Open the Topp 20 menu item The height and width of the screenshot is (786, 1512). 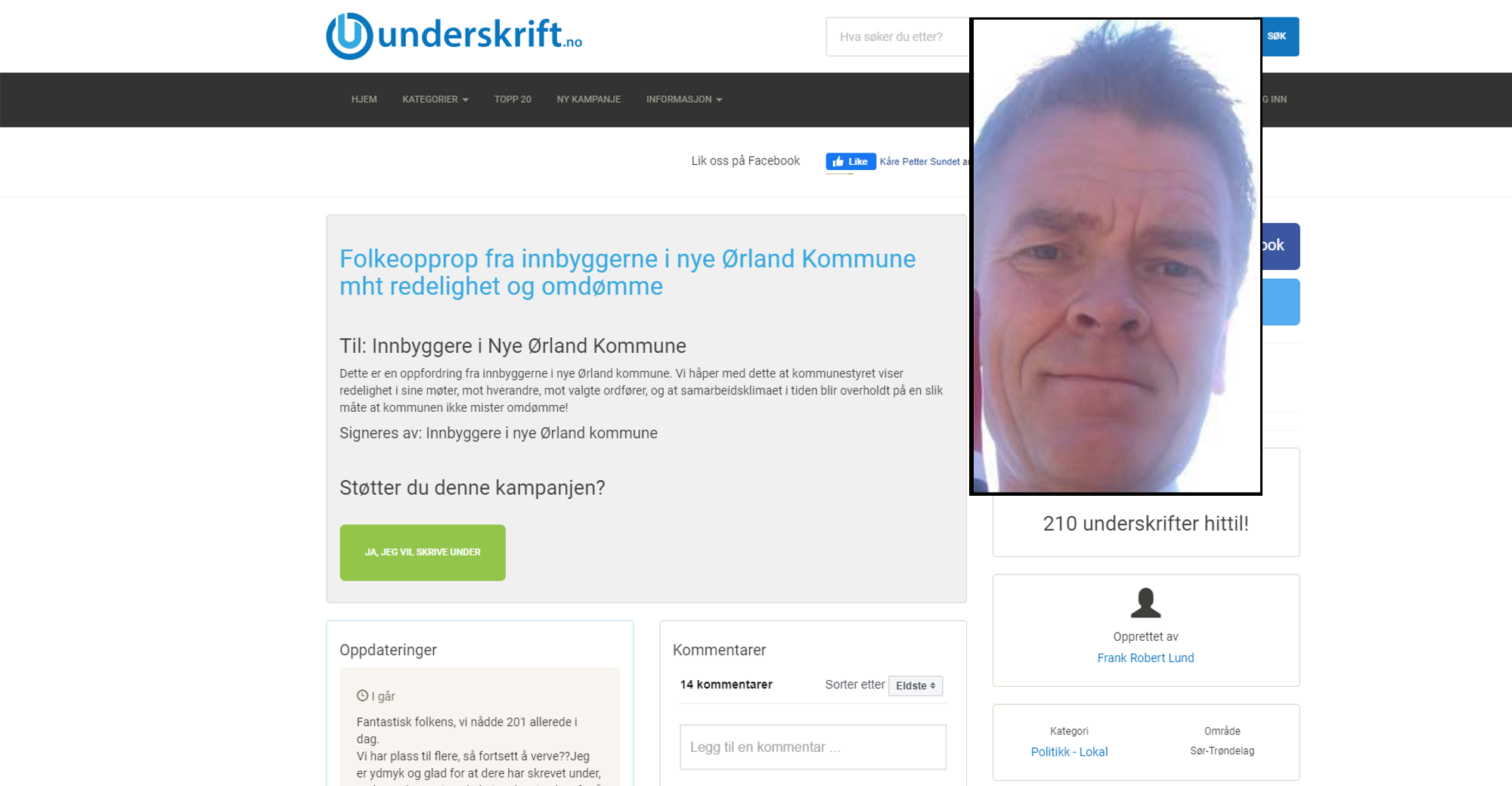(513, 100)
